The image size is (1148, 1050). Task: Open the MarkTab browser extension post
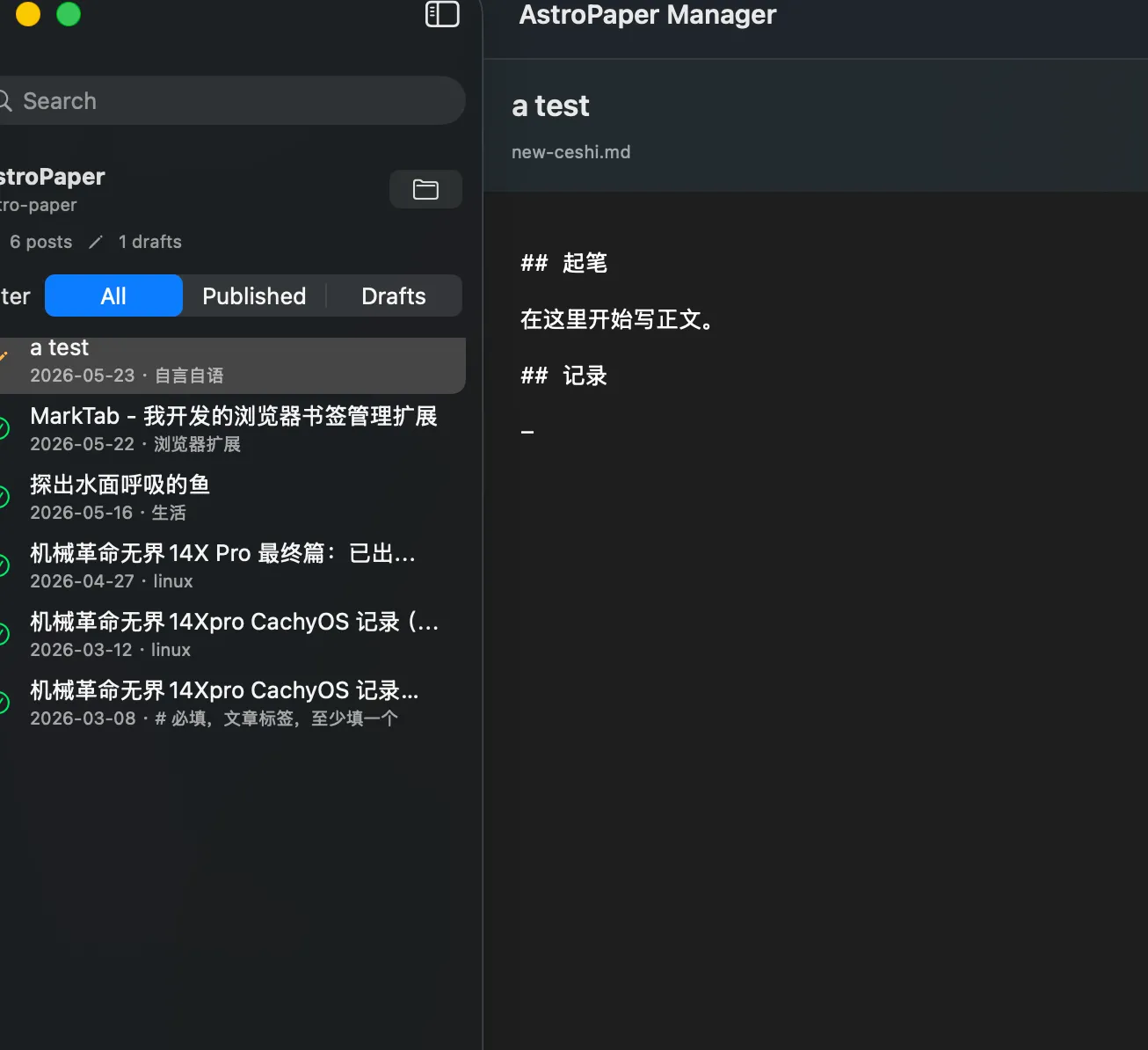230,428
